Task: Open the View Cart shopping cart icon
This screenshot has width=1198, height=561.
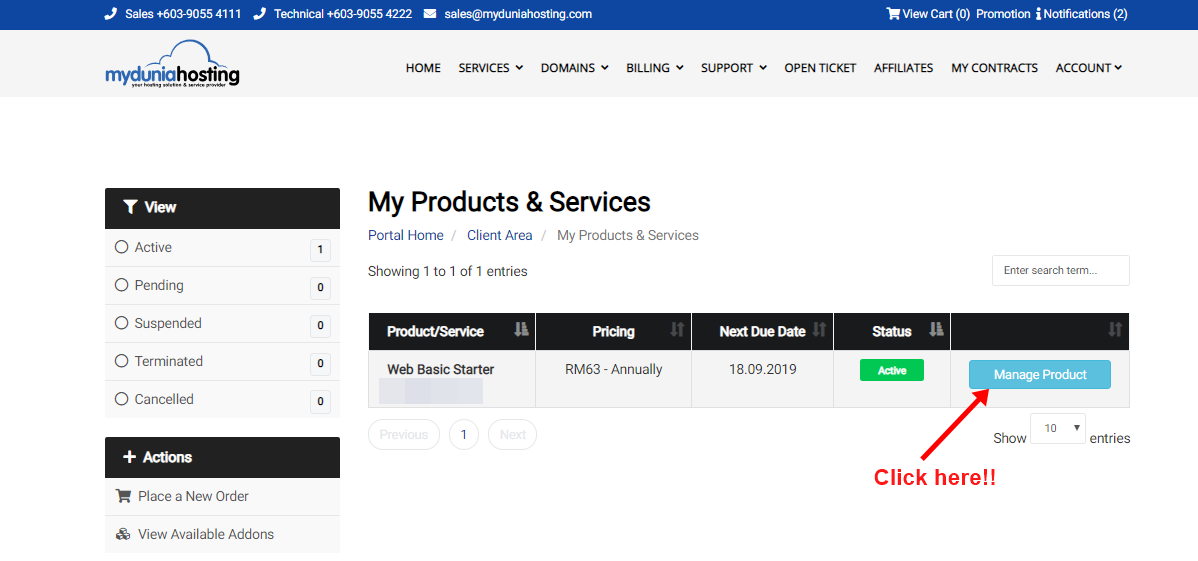Action: pos(892,14)
